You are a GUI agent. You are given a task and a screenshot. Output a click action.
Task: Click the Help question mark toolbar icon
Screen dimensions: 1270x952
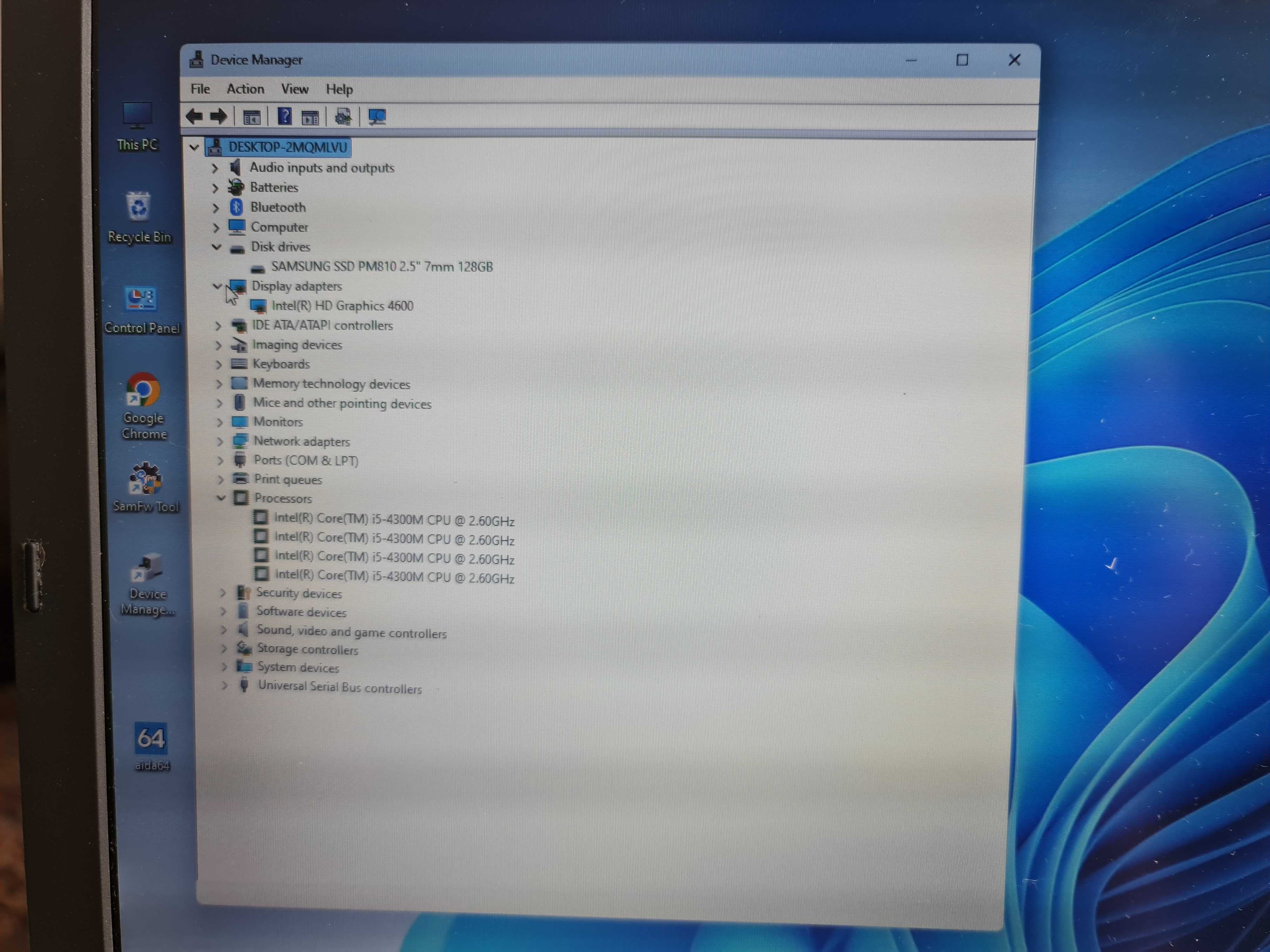point(285,116)
